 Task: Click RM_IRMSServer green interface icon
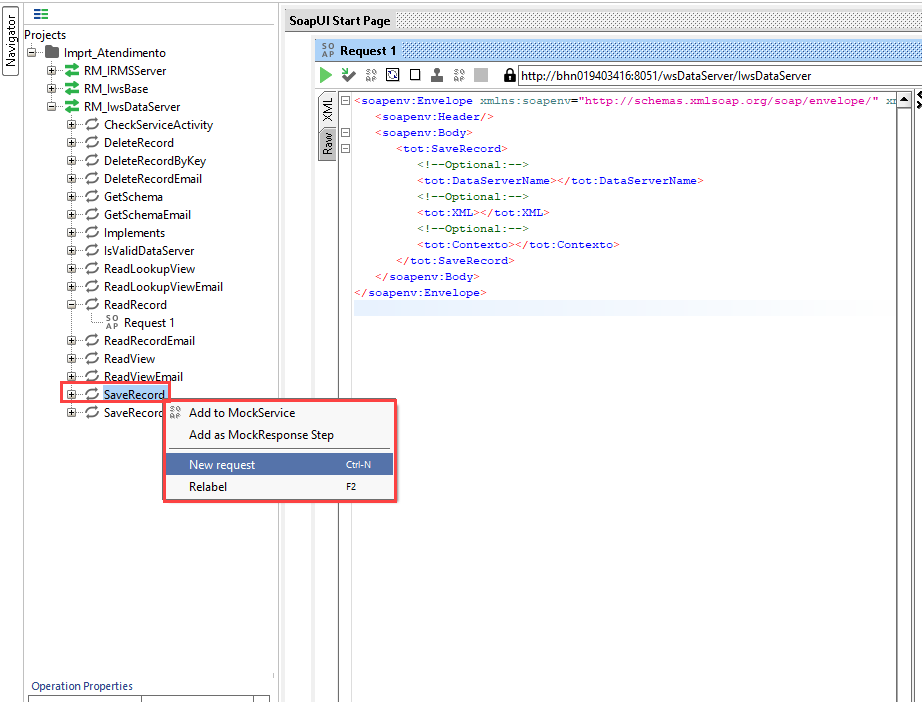coord(72,71)
